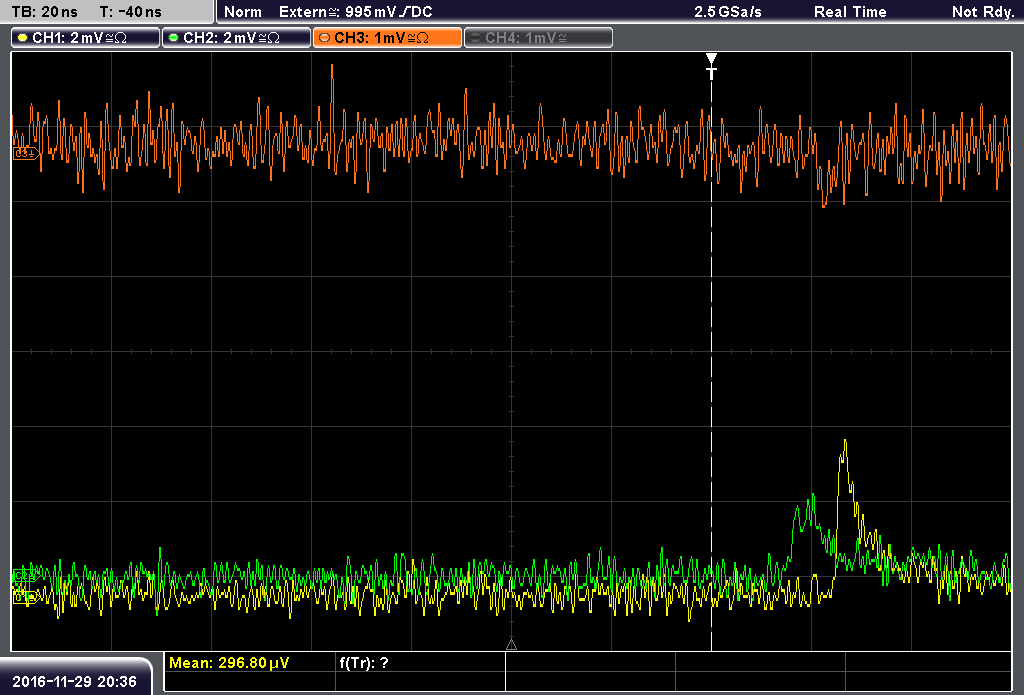Select the CH2 2 mV channel tab
The image size is (1024, 695).
[x=236, y=38]
